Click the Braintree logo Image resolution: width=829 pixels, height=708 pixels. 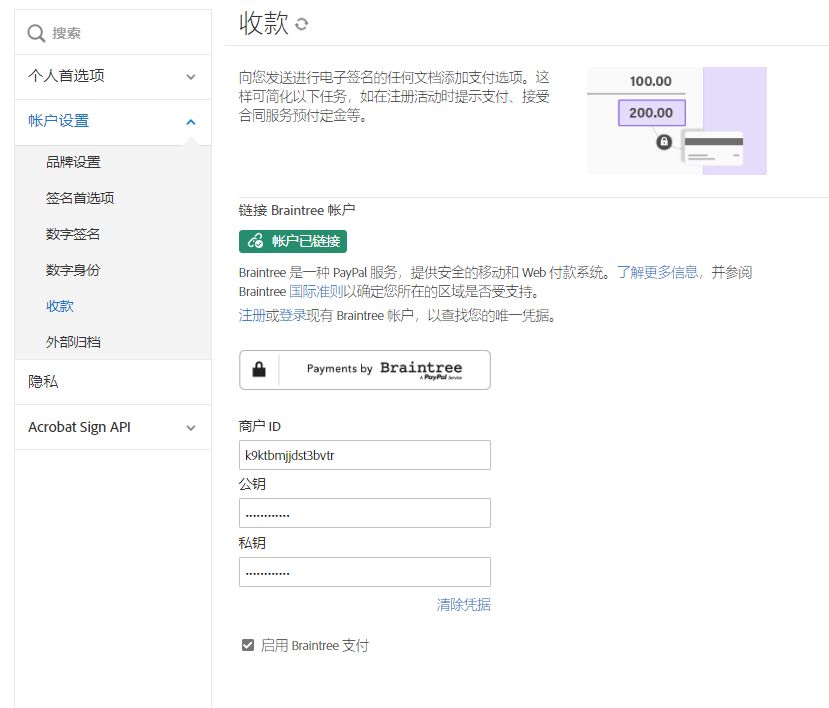coord(420,367)
